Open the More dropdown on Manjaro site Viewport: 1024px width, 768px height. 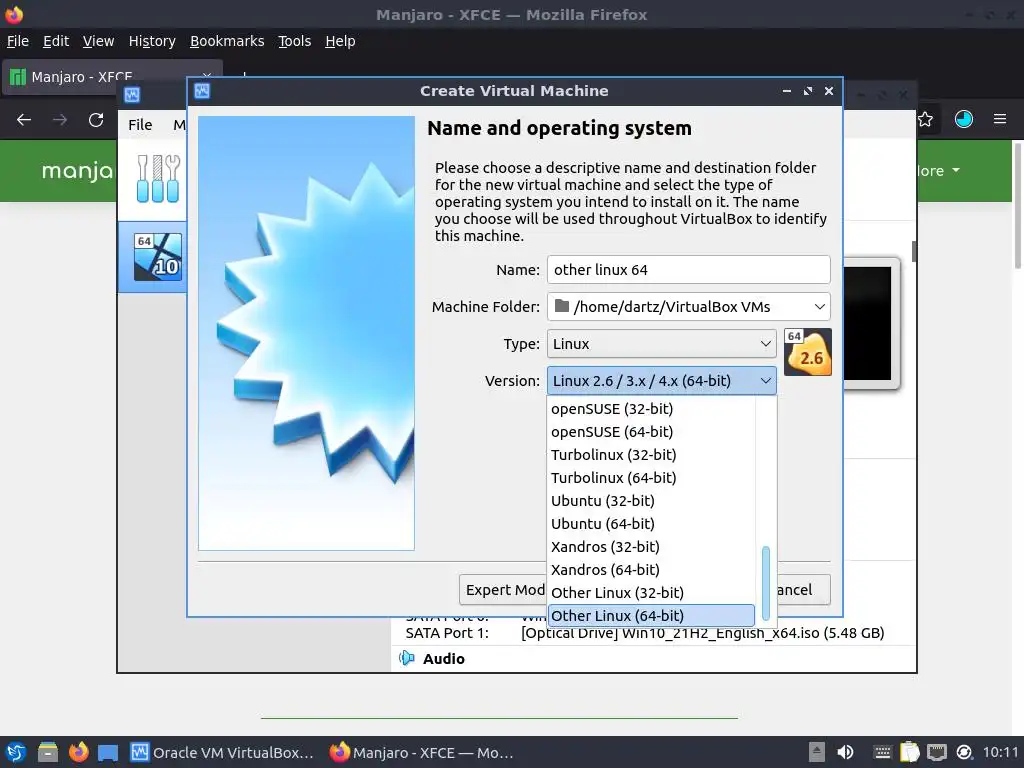tap(938, 171)
